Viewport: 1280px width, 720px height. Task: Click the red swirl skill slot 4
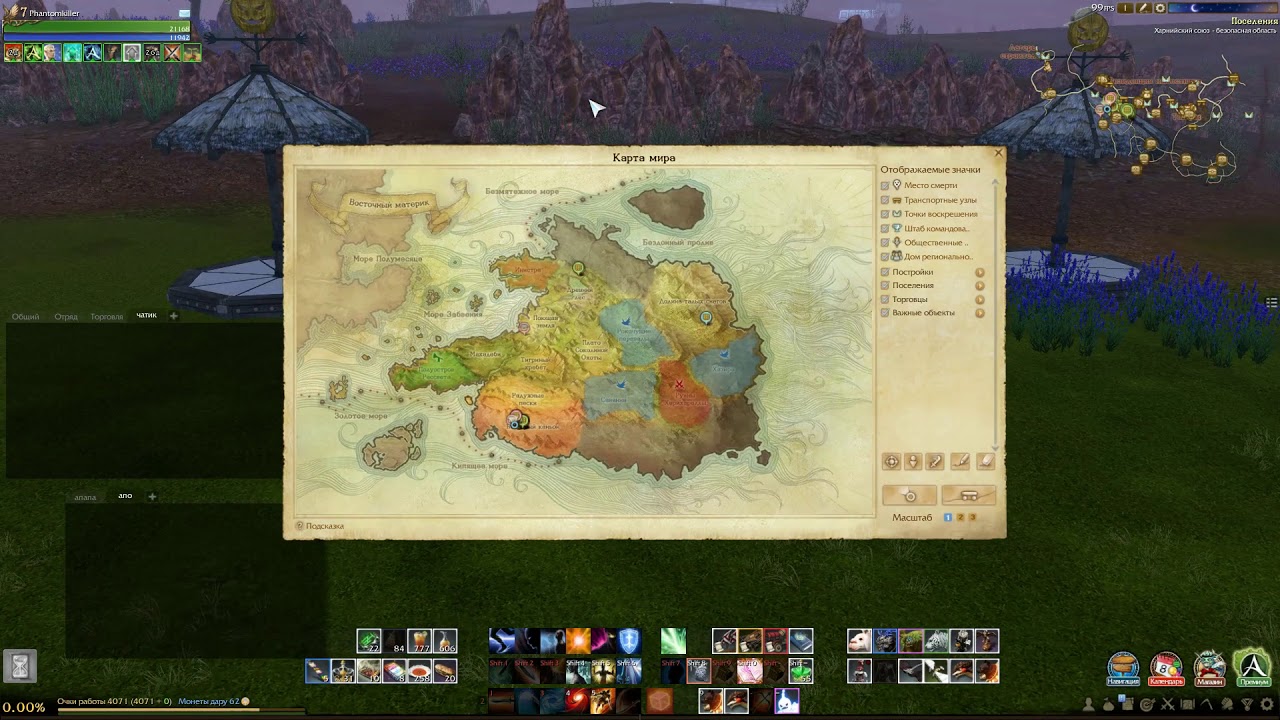[577, 700]
